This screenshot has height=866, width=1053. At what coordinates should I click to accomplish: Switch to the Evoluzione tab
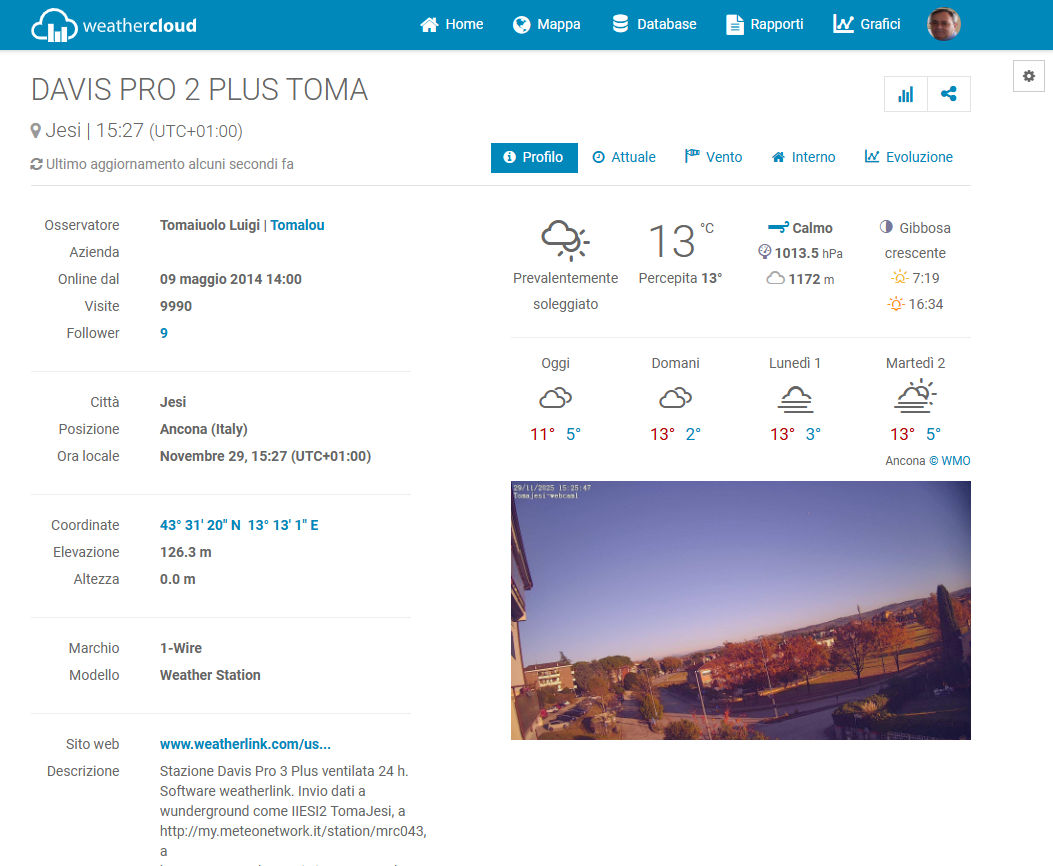908,157
